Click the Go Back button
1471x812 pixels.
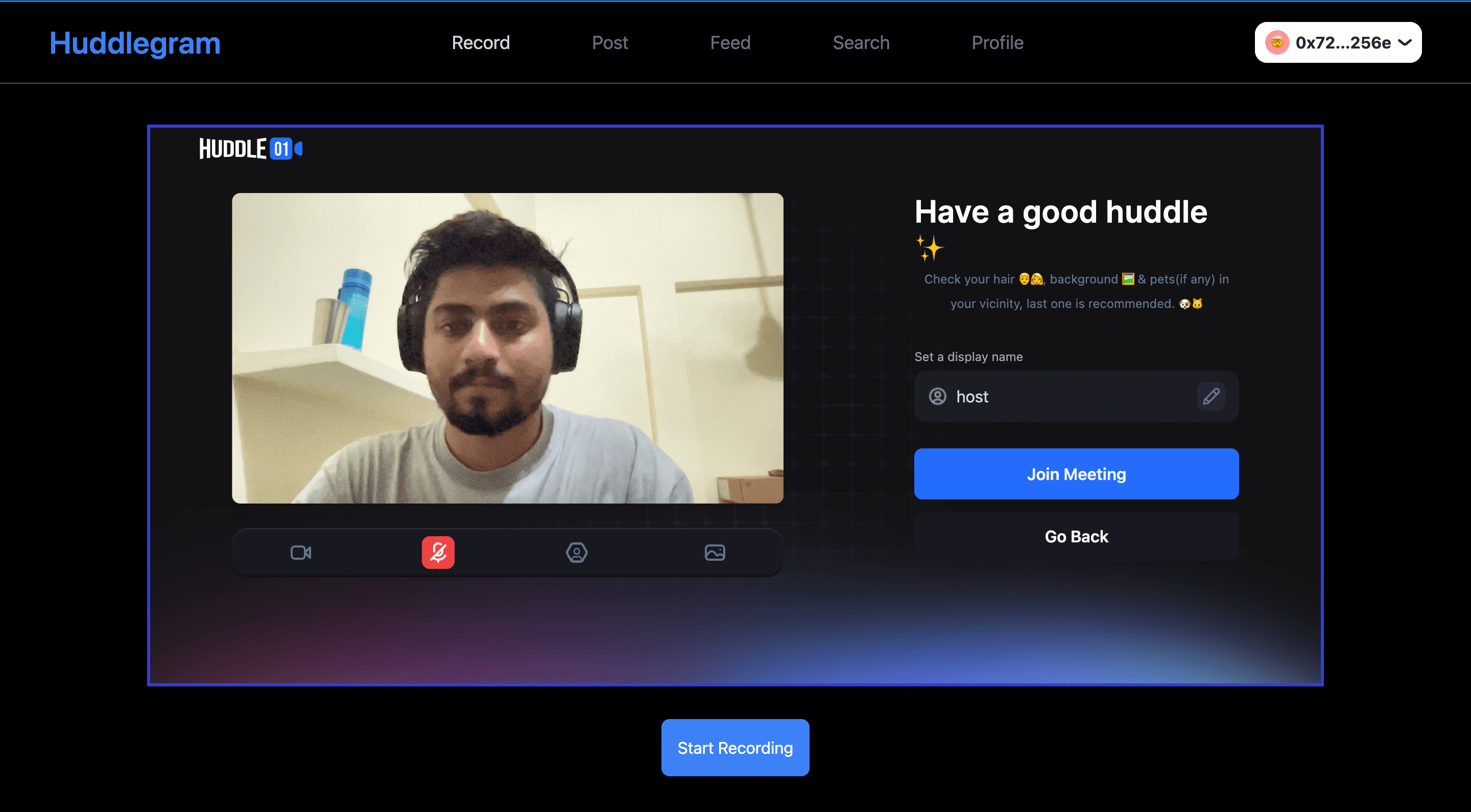pos(1076,536)
